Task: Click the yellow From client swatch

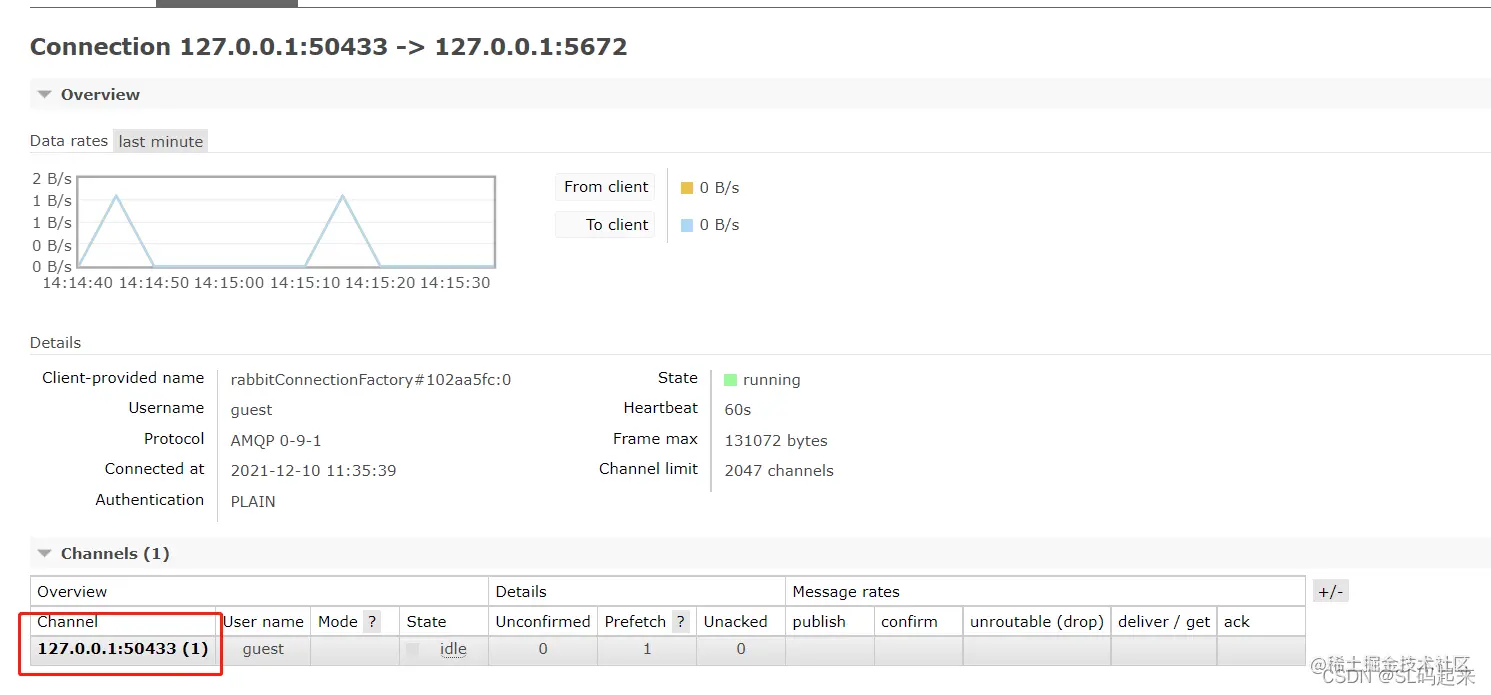Action: coord(687,188)
